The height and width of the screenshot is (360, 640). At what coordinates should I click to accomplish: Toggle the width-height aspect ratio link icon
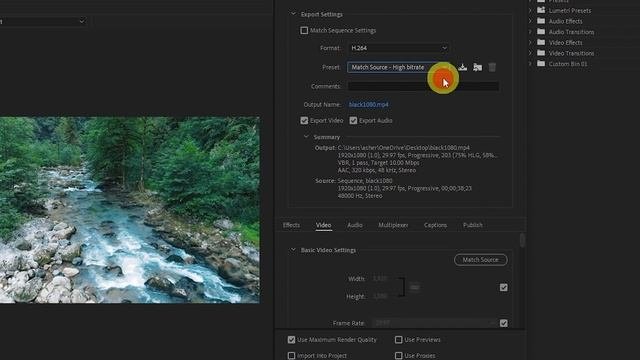(x=414, y=287)
